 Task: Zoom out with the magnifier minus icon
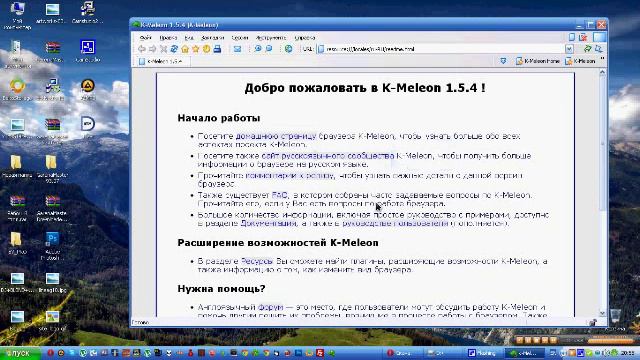pyautogui.click(x=269, y=49)
